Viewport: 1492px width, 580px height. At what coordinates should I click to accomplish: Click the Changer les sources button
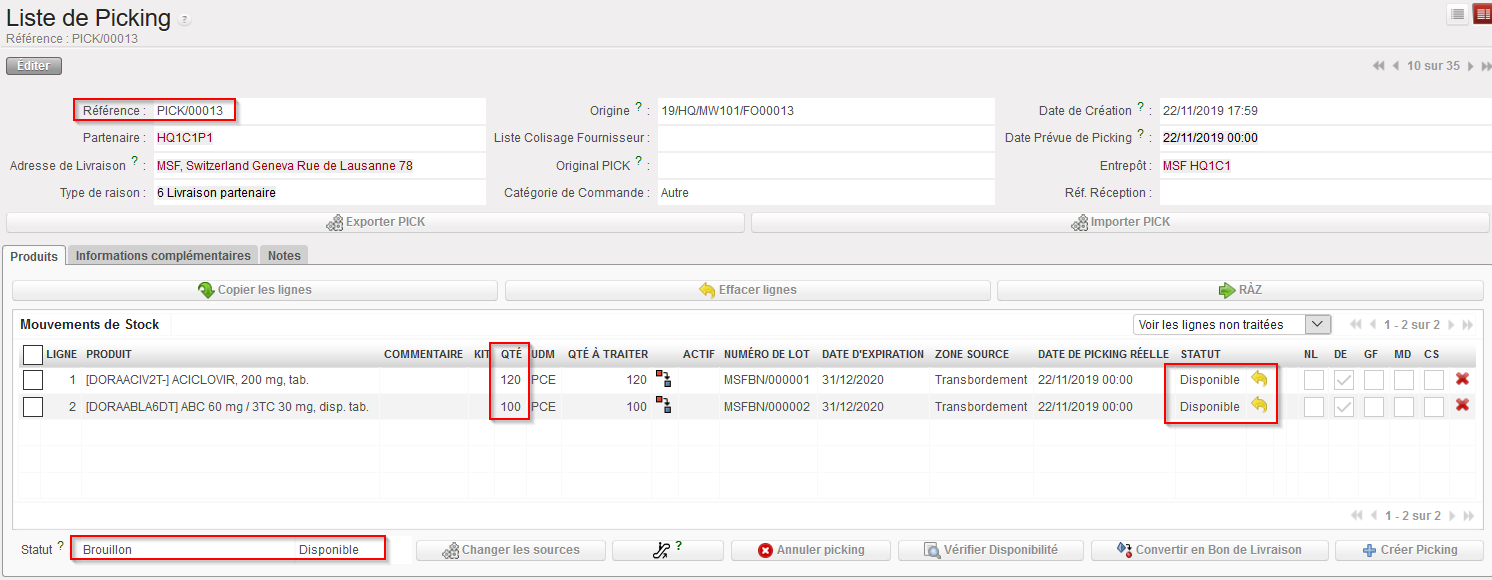[x=511, y=550]
